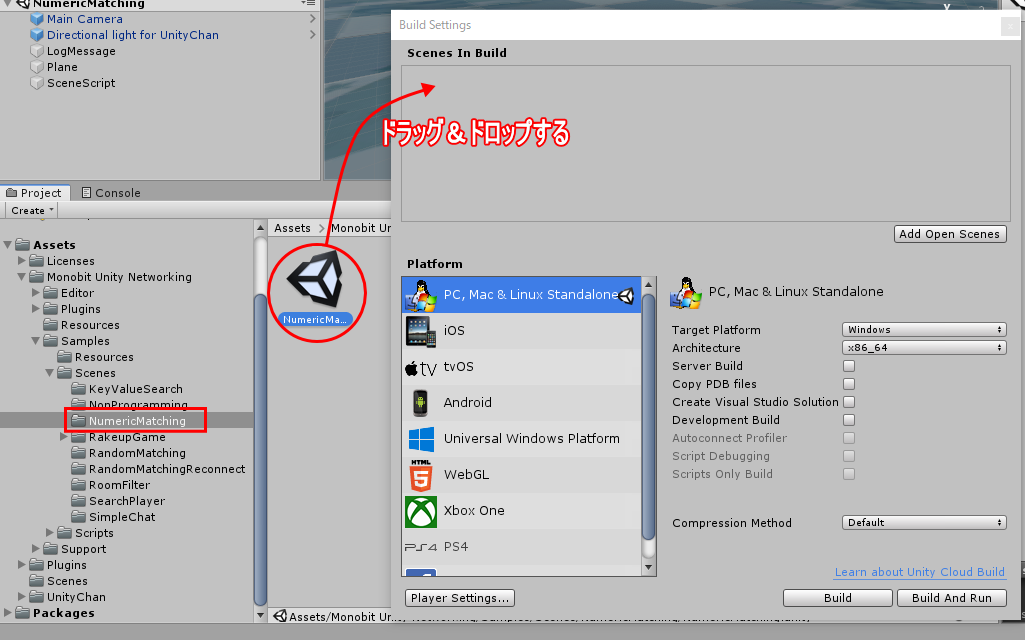Collapse the Monobit Unity Networking folder
This screenshot has height=640, width=1025.
click(x=22, y=277)
